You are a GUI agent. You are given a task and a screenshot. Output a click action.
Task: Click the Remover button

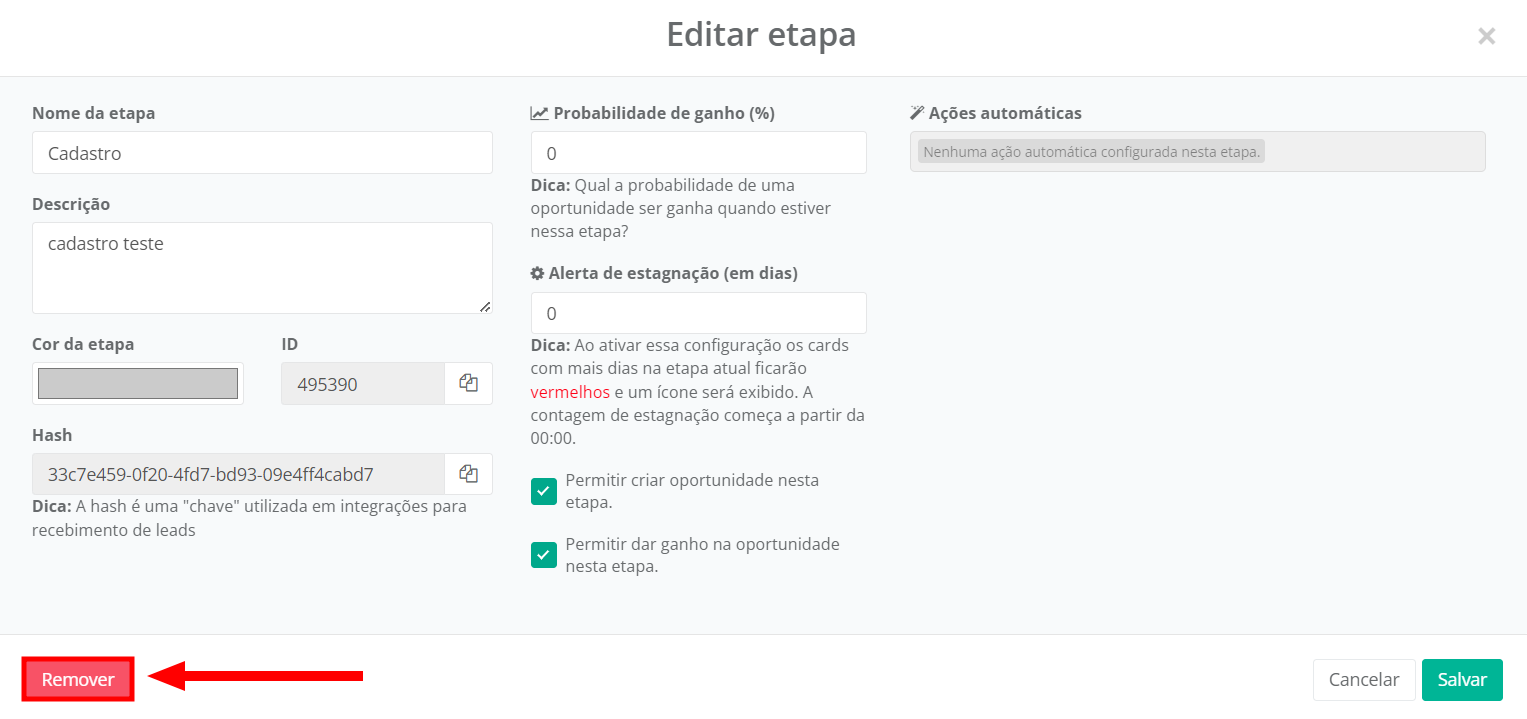point(78,680)
